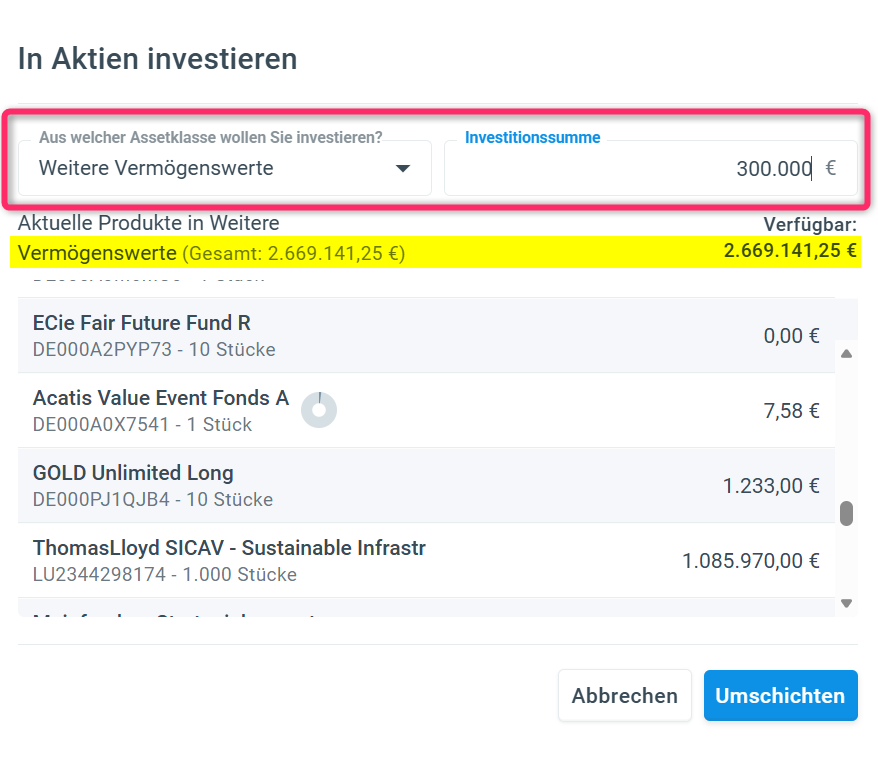This screenshot has height=757, width=878.
Task: Click the In Aktien investieren dialog title
Action: coord(157,59)
